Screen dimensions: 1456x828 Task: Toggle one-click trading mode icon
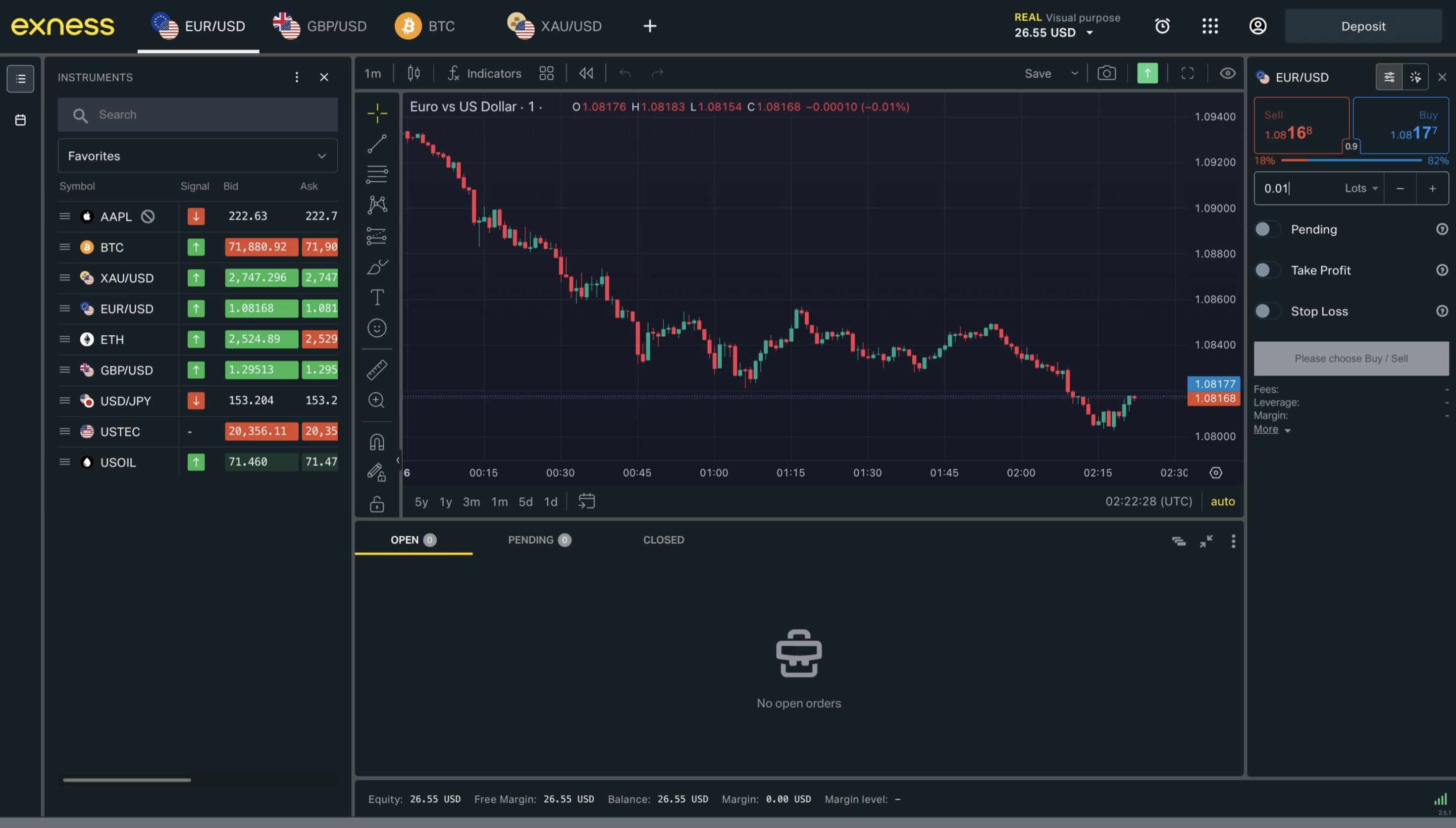(x=1415, y=77)
